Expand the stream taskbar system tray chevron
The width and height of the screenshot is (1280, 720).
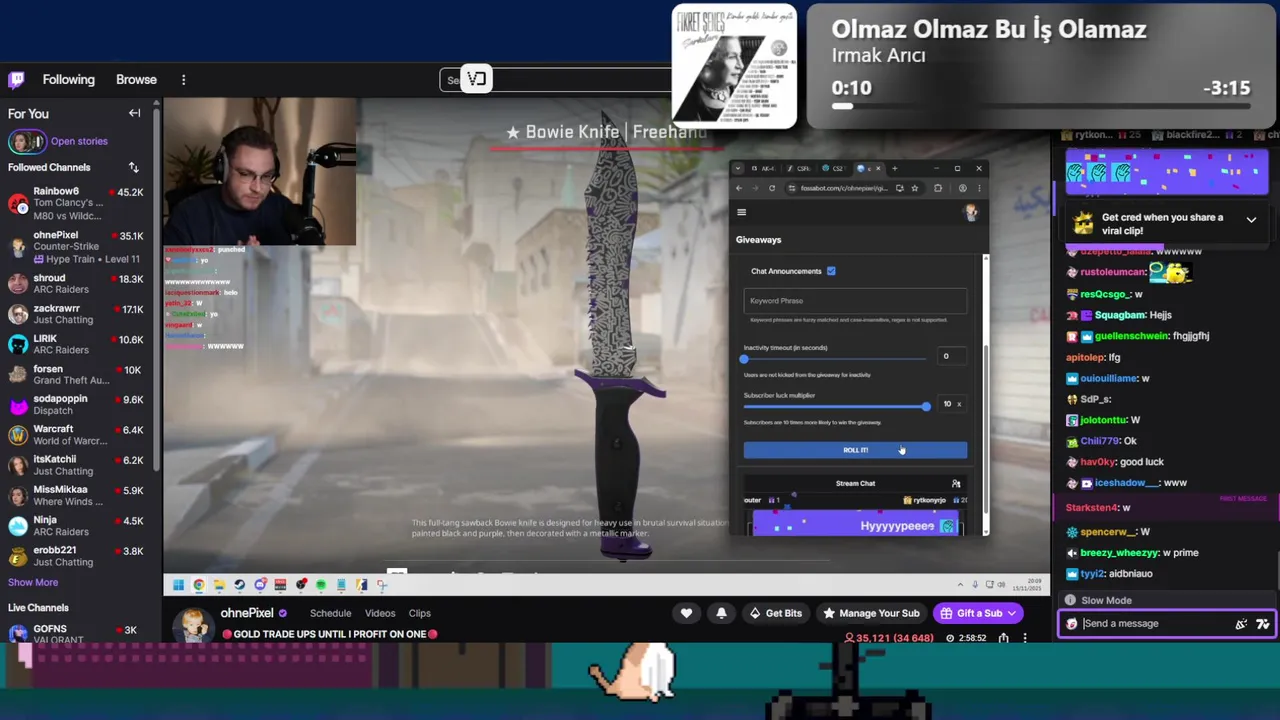[960, 585]
